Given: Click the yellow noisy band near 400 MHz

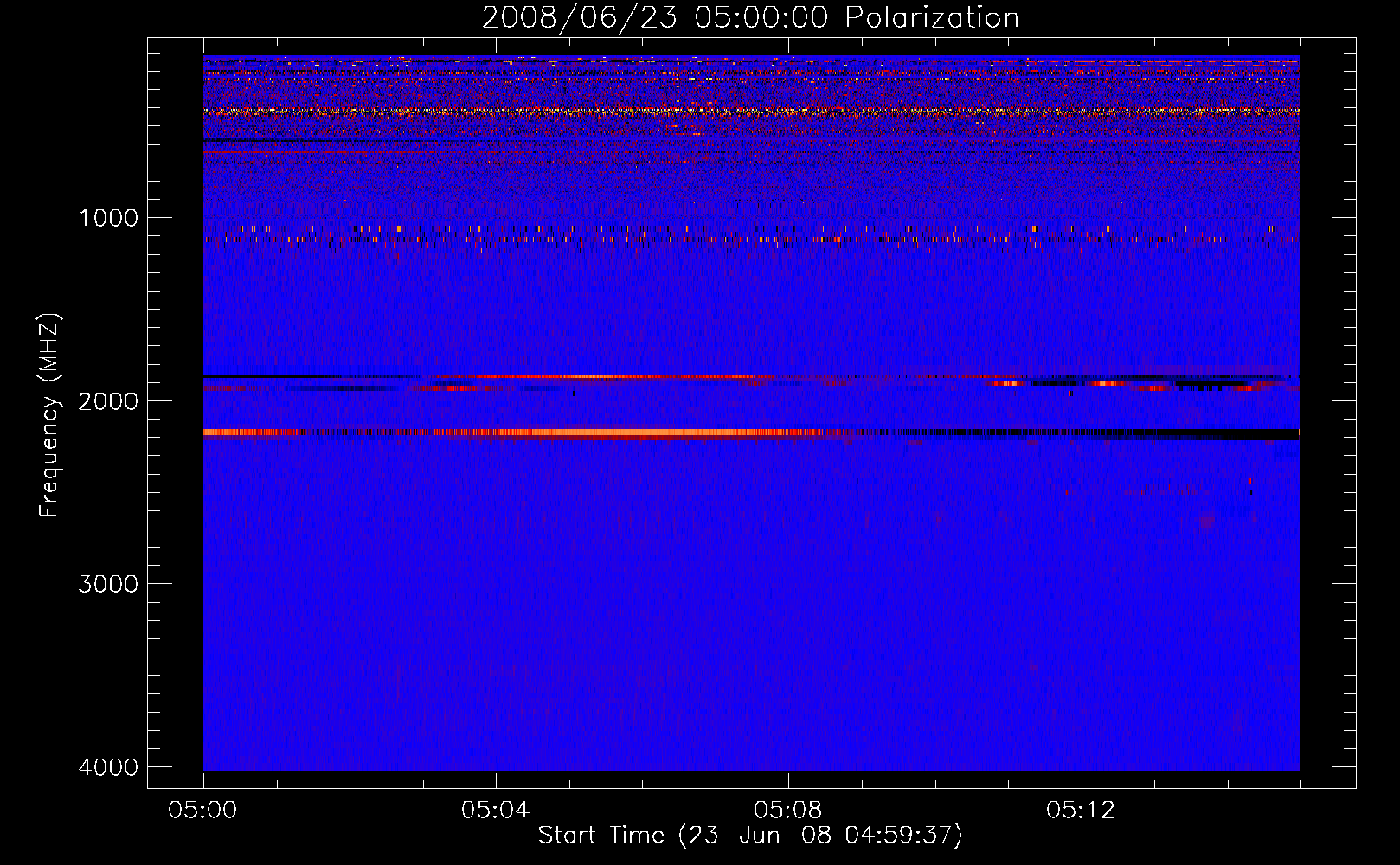Looking at the screenshot, I should [x=751, y=111].
